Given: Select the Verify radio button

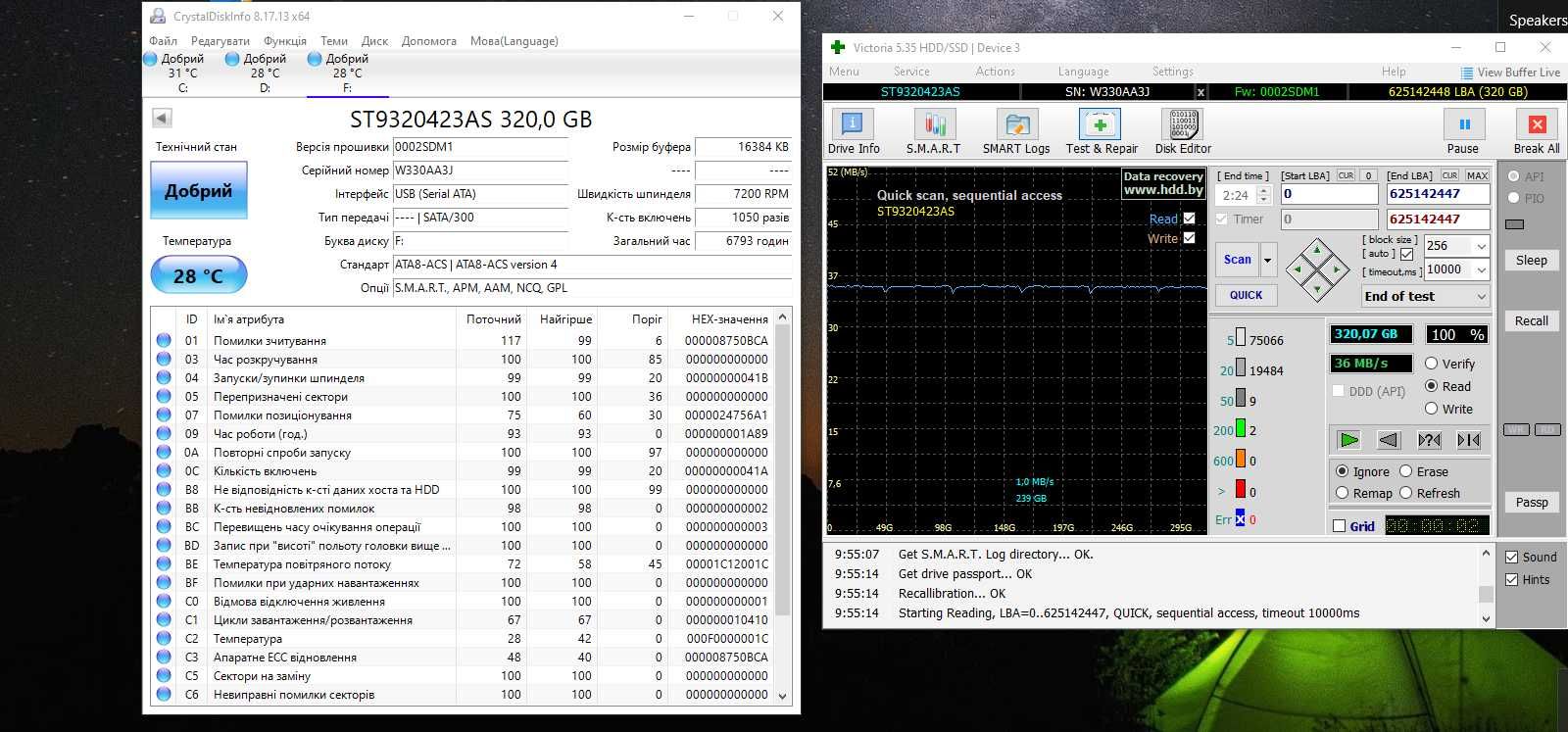Looking at the screenshot, I should 1432,364.
